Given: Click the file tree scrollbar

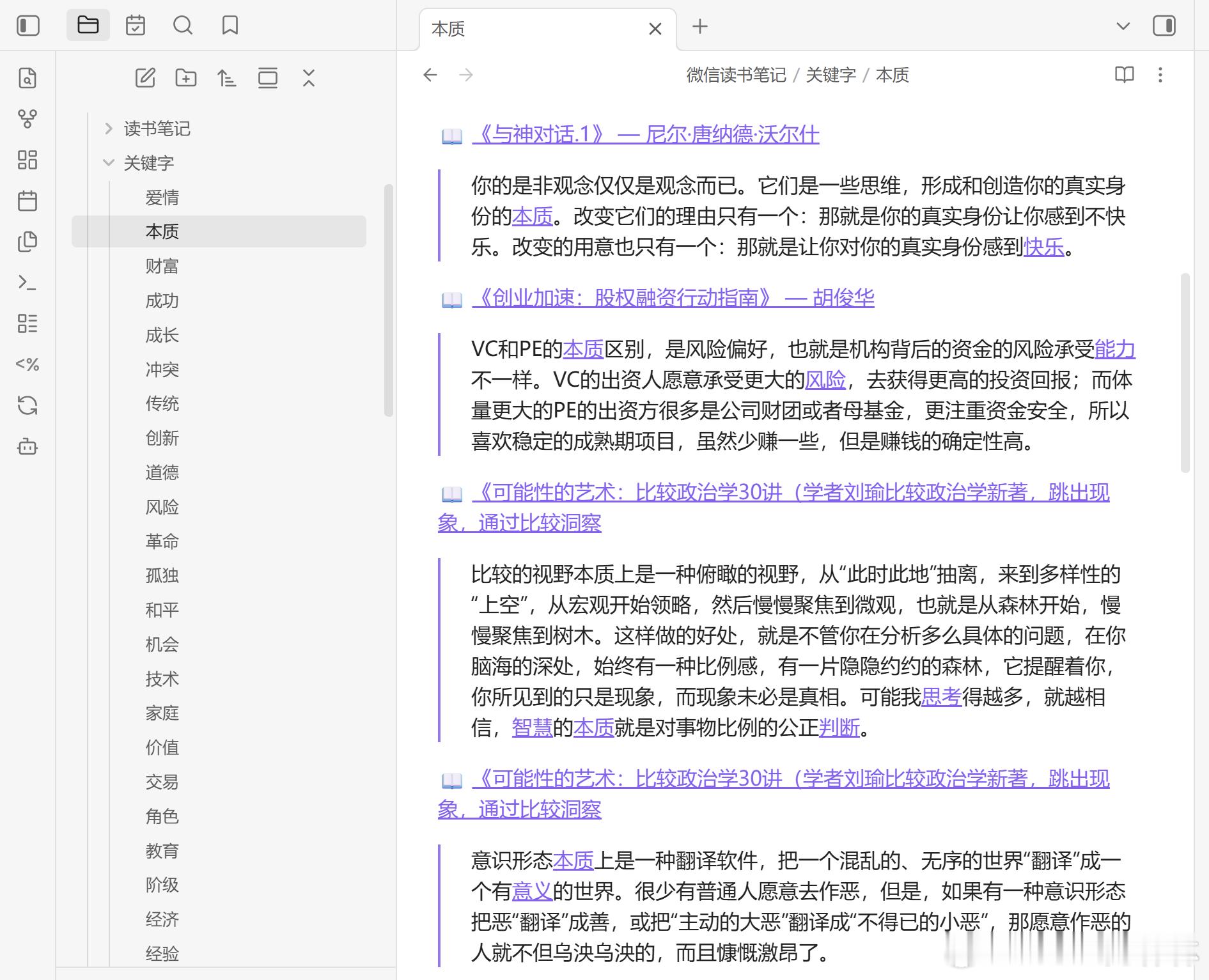Looking at the screenshot, I should coord(388,300).
